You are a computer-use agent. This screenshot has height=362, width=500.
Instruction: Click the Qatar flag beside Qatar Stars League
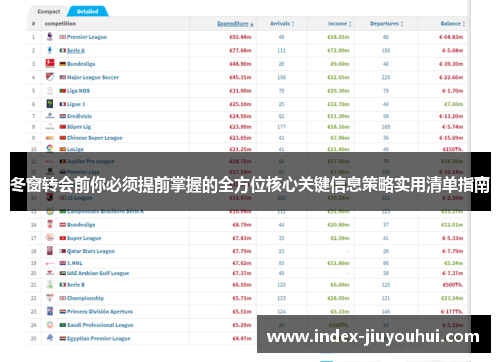click(63, 251)
